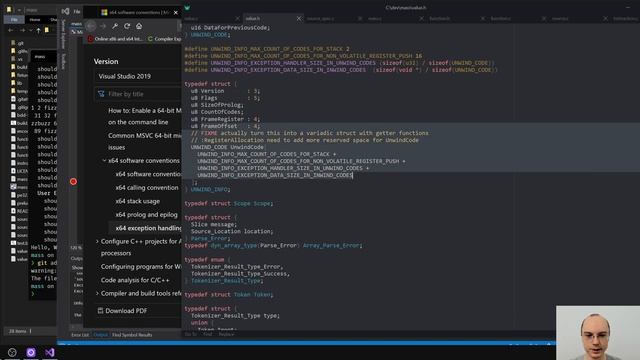Click the red breakpoint marker in VS margin
Screen dimensions: 640x360
click(73, 182)
